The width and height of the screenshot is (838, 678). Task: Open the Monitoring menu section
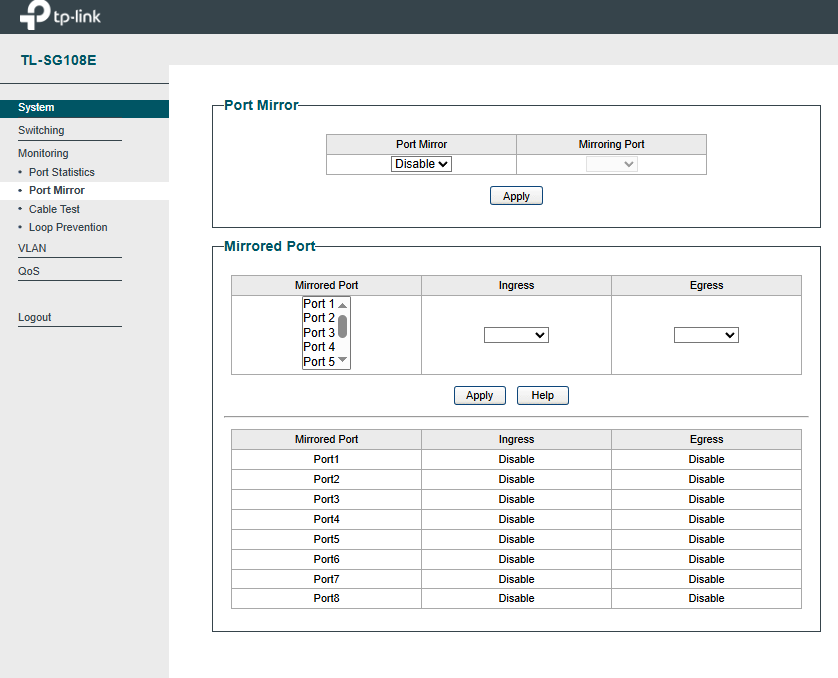point(43,153)
